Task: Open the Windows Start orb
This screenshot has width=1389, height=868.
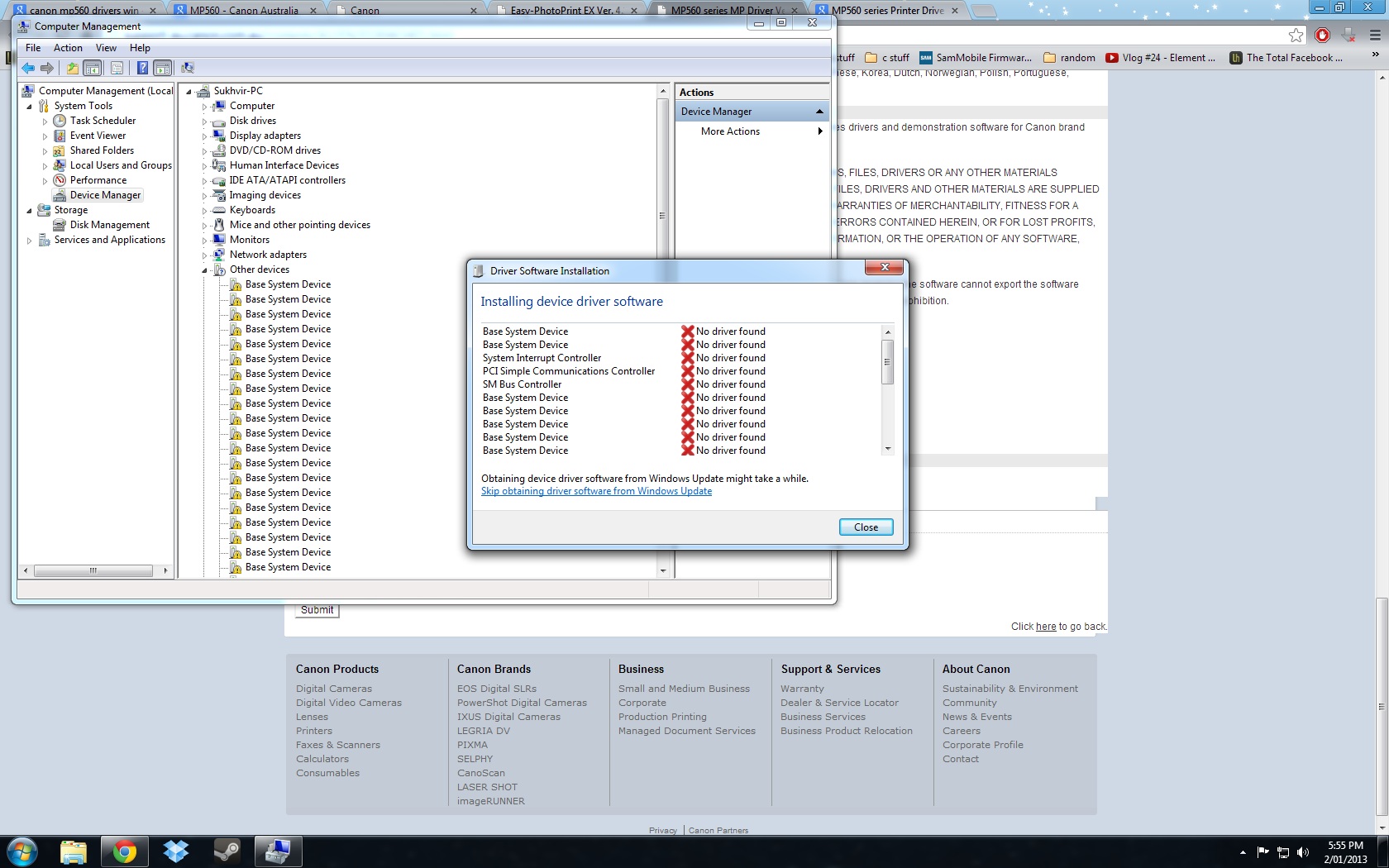Action: [x=21, y=851]
